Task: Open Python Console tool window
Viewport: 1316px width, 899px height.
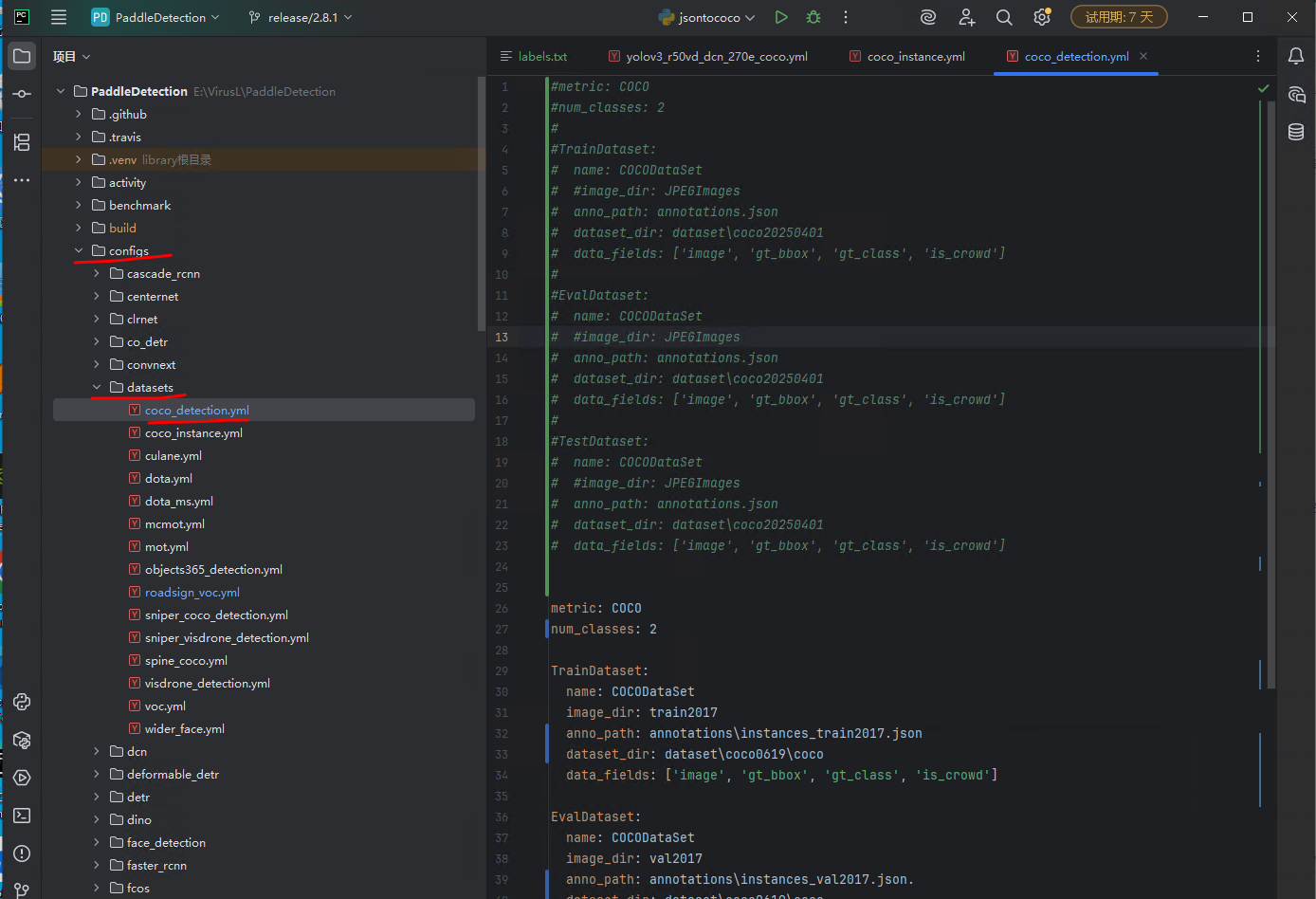Action: (x=22, y=702)
